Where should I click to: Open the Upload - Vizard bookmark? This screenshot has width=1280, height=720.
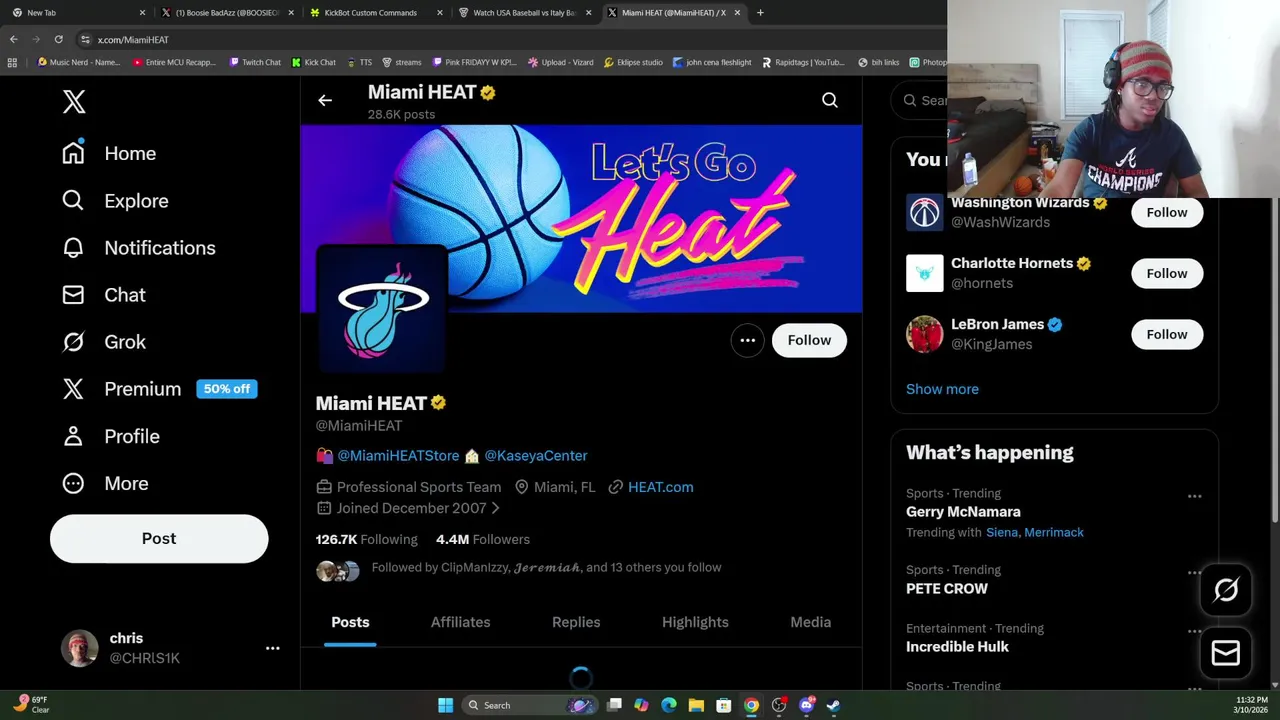click(561, 62)
